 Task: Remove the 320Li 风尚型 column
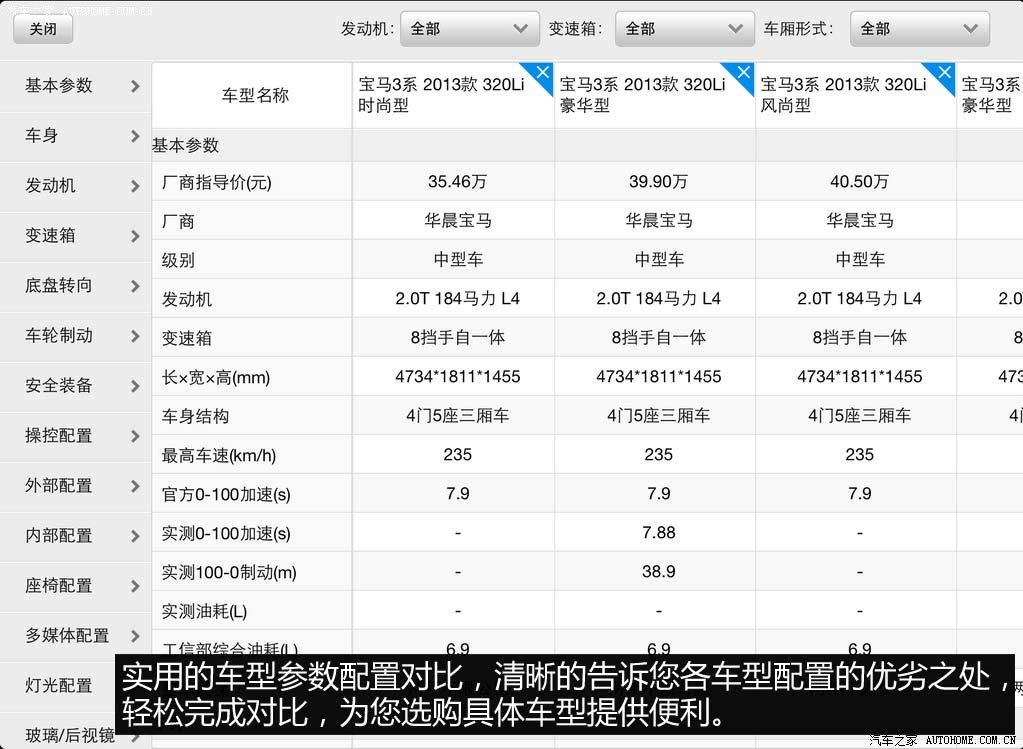pos(945,72)
